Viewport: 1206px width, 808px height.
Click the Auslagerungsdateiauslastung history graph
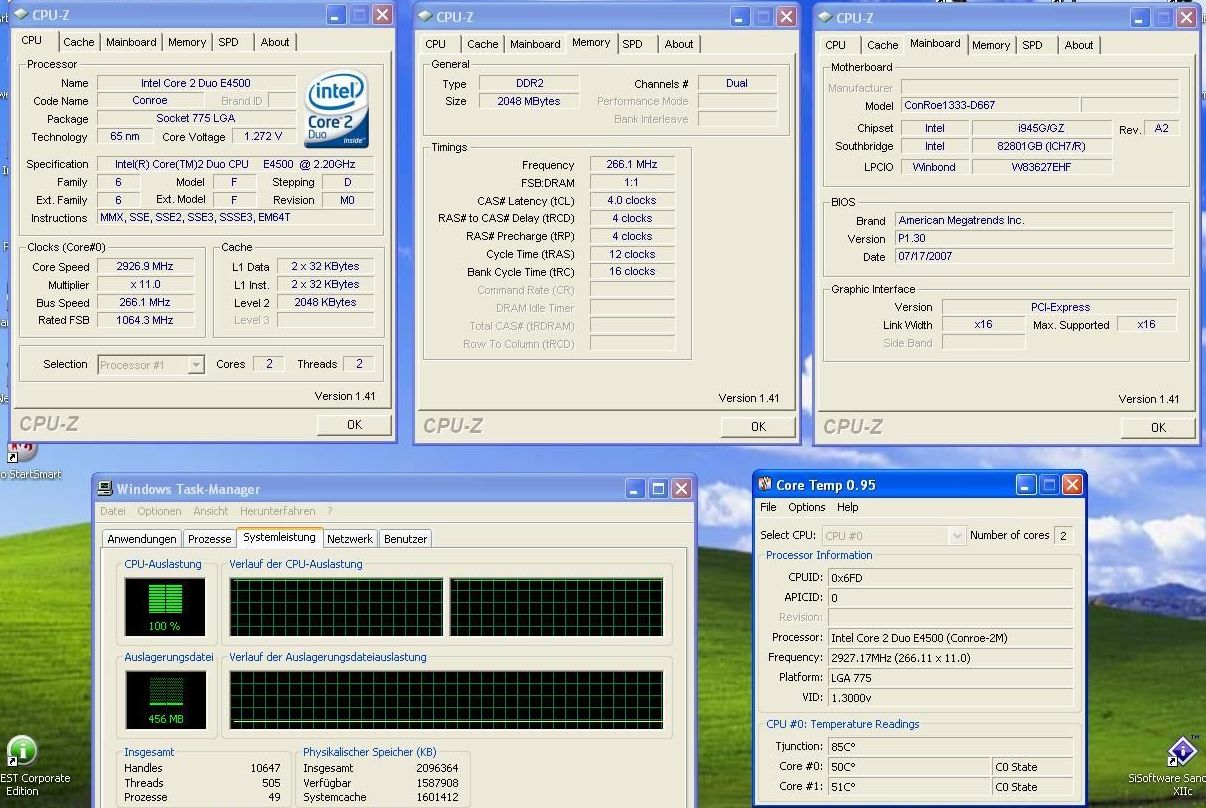[x=446, y=700]
